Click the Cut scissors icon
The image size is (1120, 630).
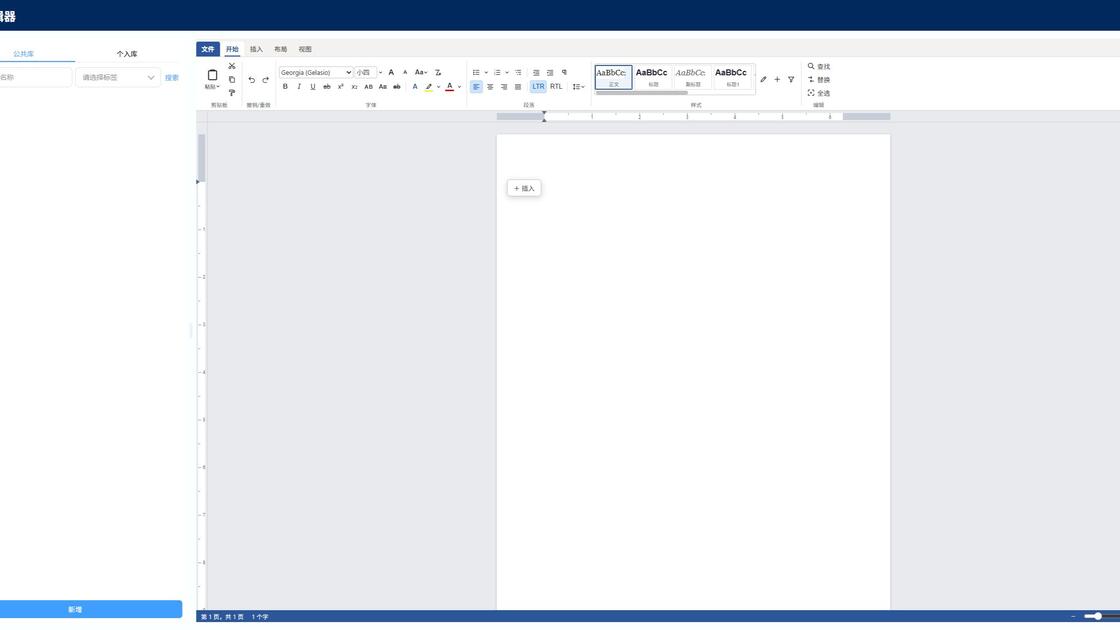pos(232,66)
